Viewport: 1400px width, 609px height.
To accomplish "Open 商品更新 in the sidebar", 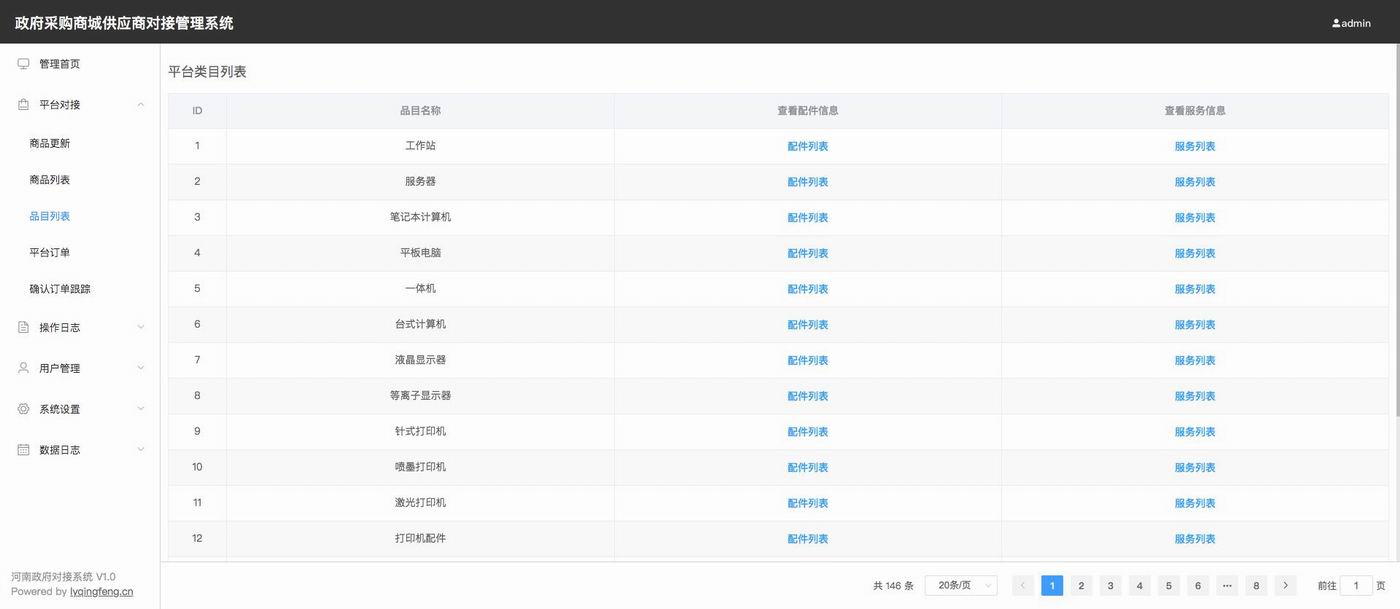I will [50, 144].
